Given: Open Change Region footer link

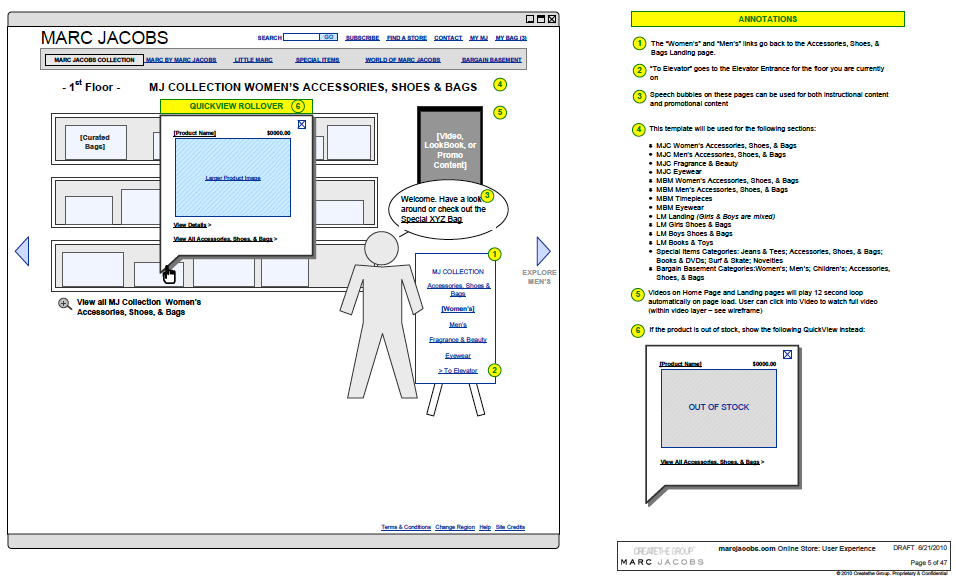Looking at the screenshot, I should point(455,527).
